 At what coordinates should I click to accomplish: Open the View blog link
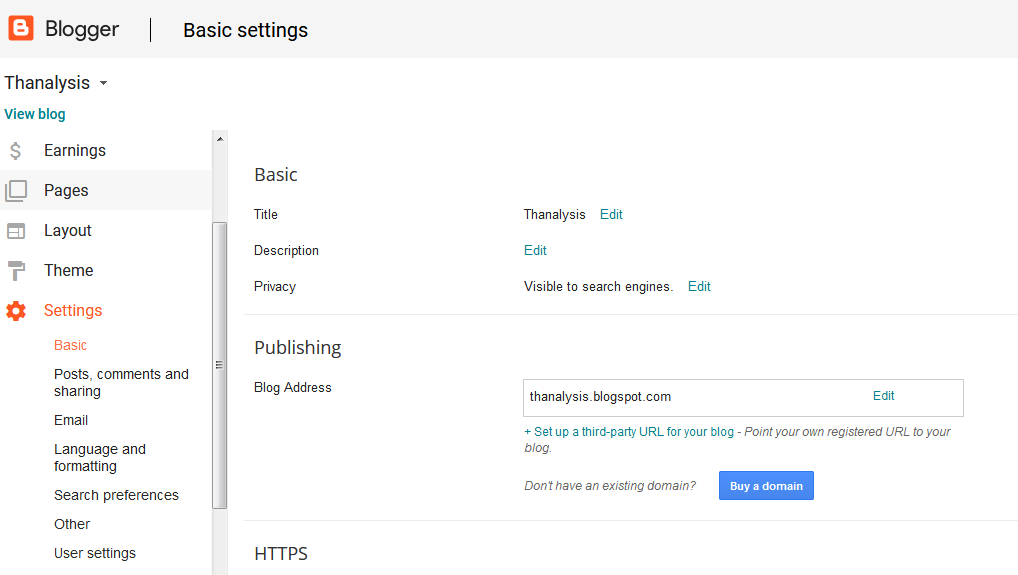coord(35,114)
